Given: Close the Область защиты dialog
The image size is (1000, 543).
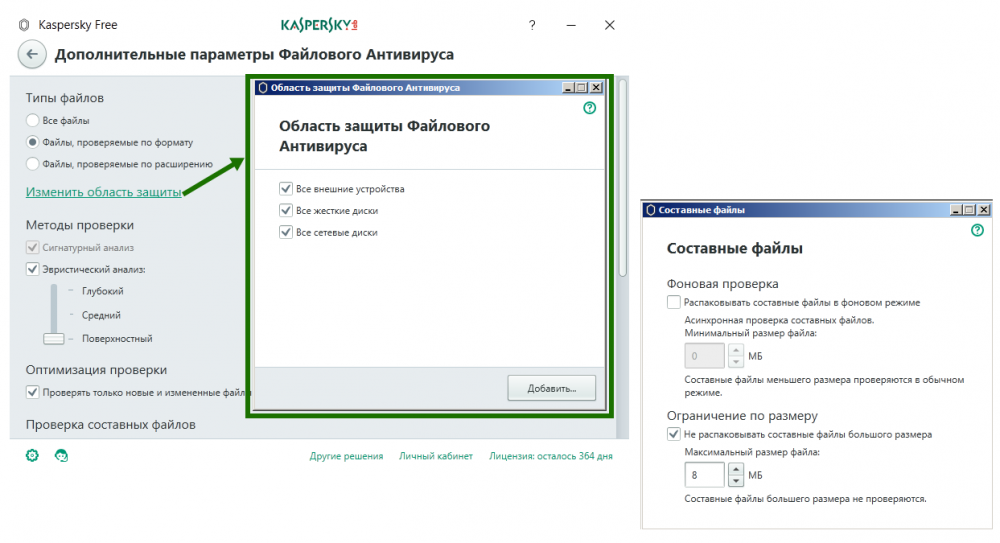Looking at the screenshot, I should pyautogui.click(x=596, y=87).
